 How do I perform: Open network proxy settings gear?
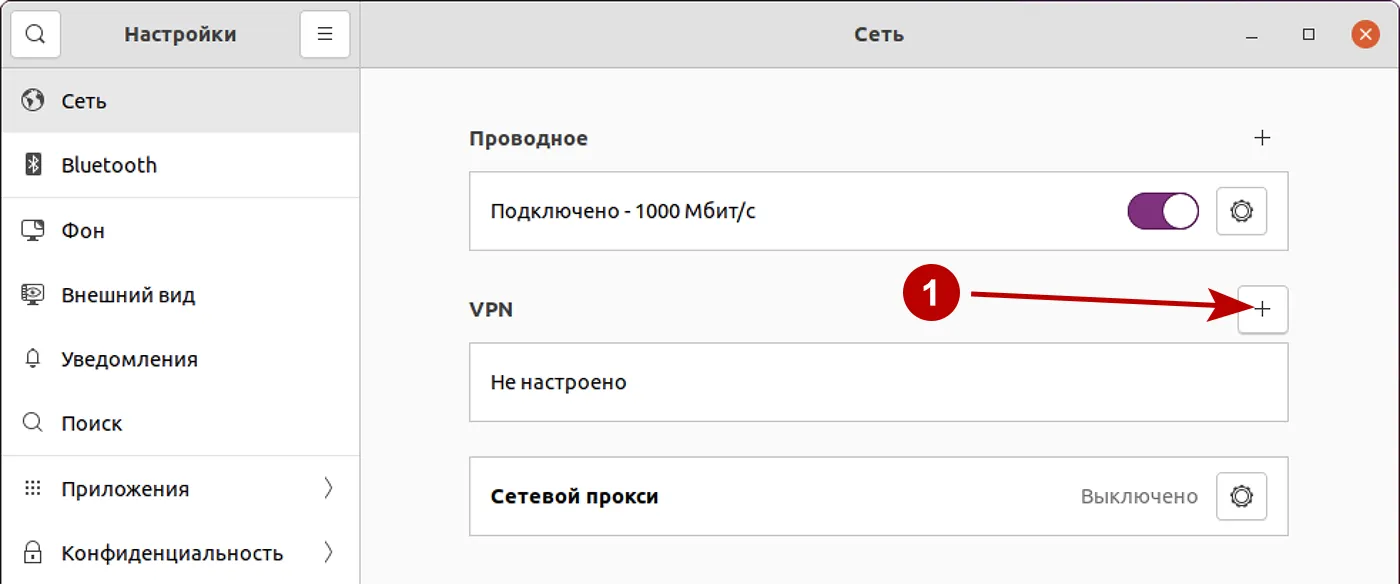tap(1240, 496)
